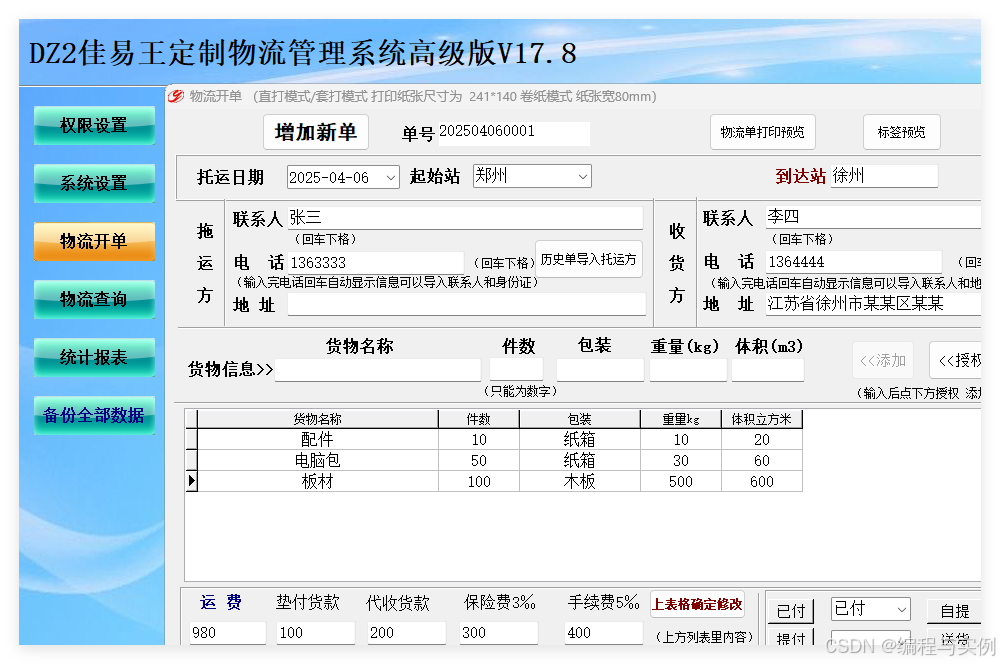Viewport: 1000px width, 664px height.
Task: Click the 物流单打印预览 button
Action: click(x=763, y=132)
